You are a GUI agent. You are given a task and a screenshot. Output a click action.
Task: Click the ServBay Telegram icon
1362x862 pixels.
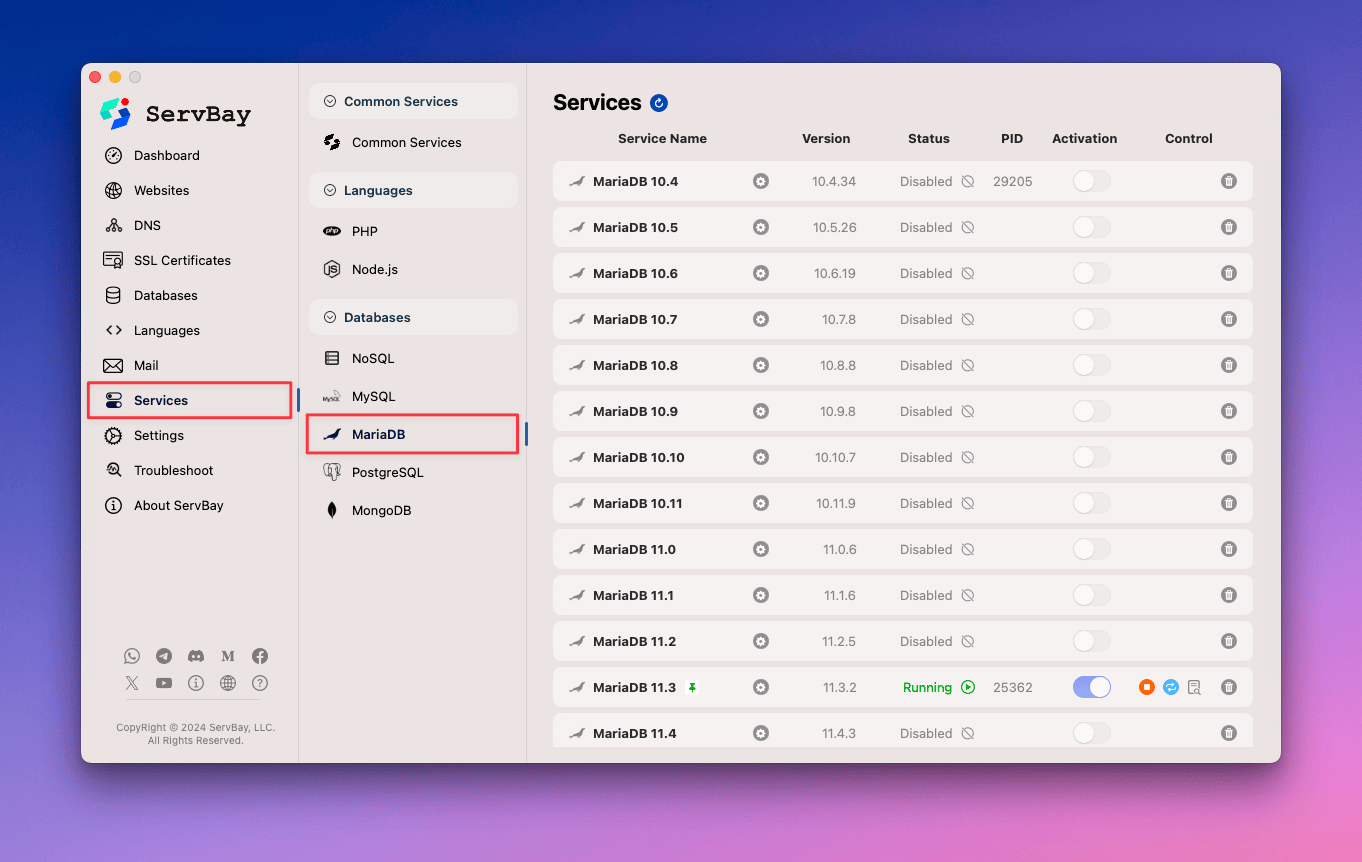pos(164,656)
